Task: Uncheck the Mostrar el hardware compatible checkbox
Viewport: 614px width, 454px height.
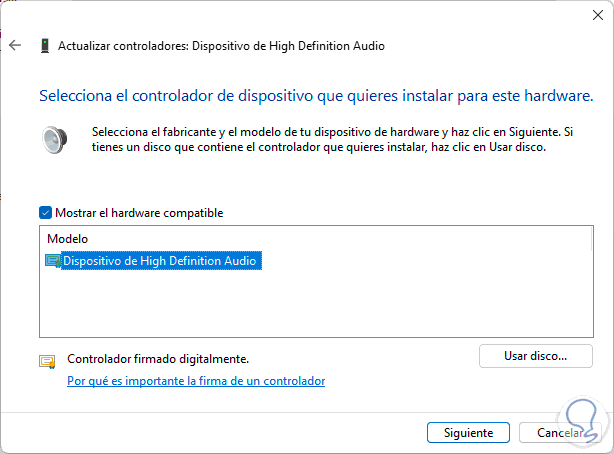Action: pyautogui.click(x=45, y=213)
